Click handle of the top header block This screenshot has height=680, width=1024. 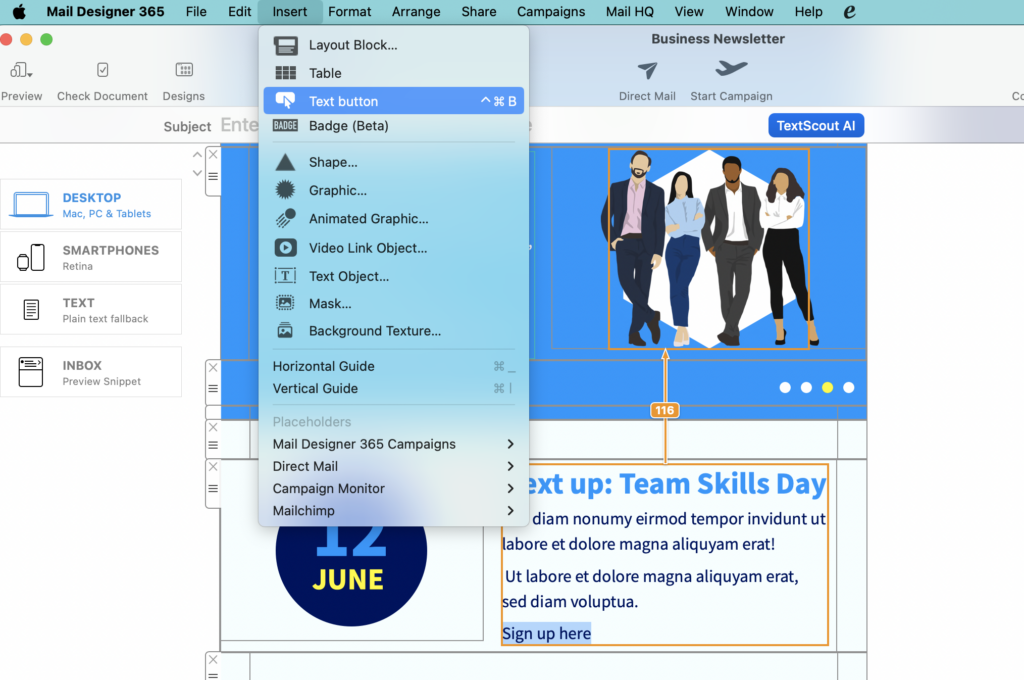pos(213,176)
